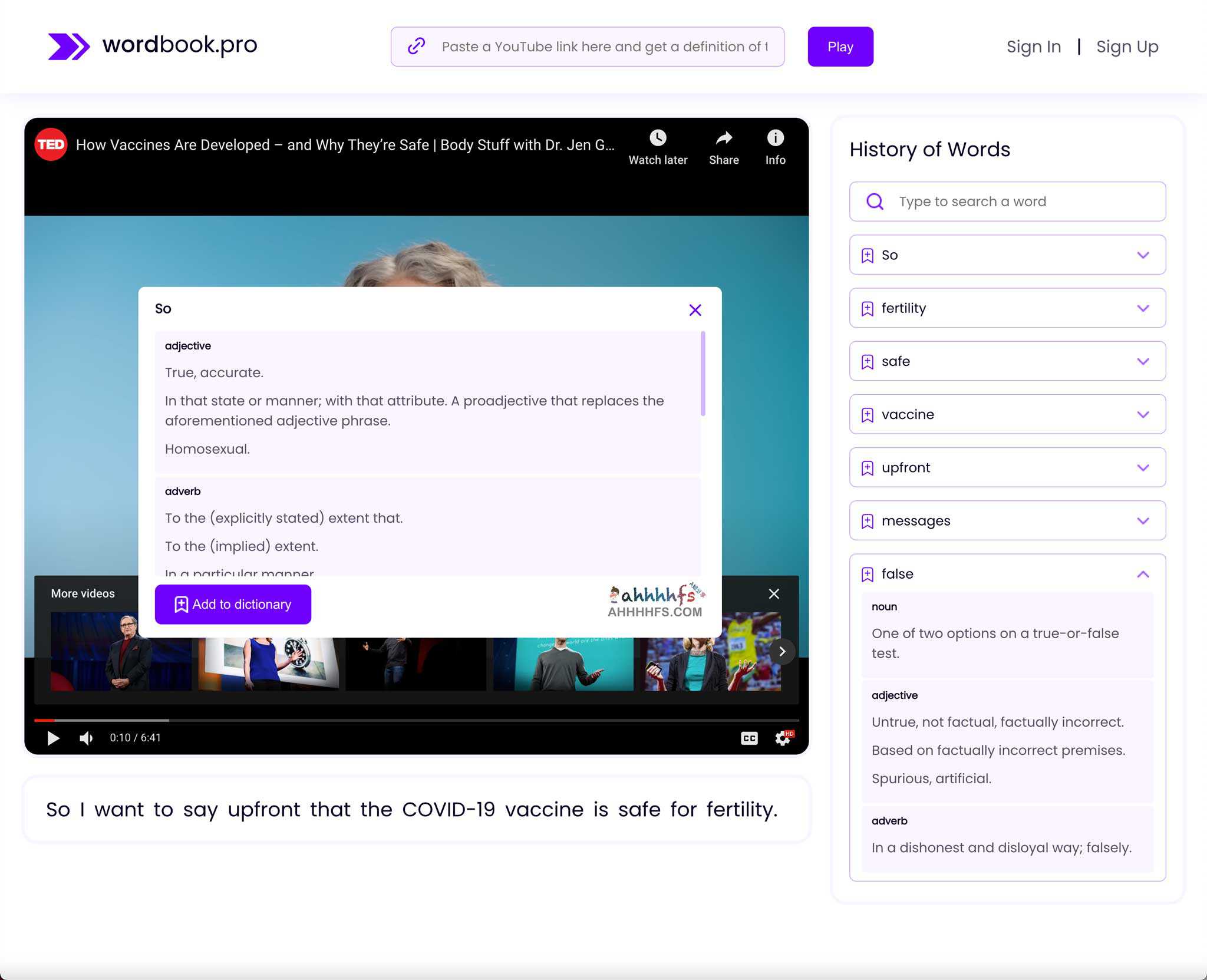This screenshot has height=980, width=1207.
Task: Click the Play button on wordbook.pro
Action: pos(840,46)
